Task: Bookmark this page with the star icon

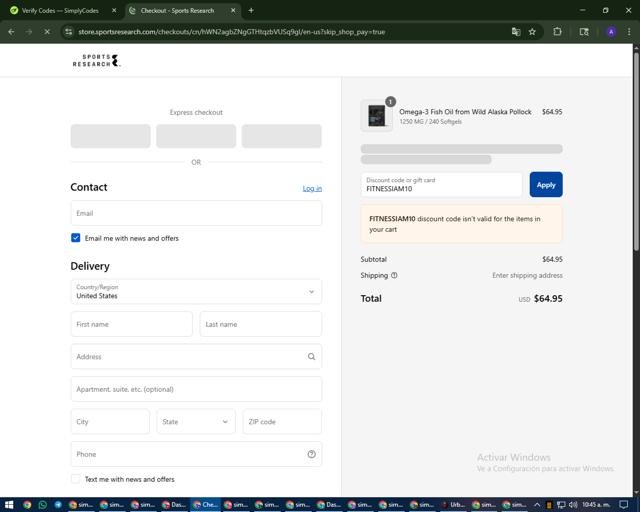Action: [x=532, y=32]
